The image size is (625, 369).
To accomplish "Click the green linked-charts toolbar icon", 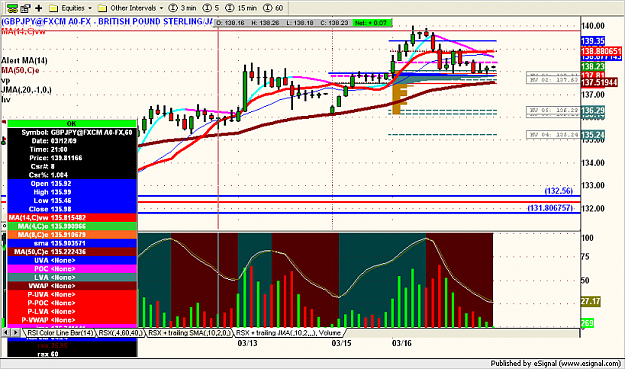I will 12,8.
